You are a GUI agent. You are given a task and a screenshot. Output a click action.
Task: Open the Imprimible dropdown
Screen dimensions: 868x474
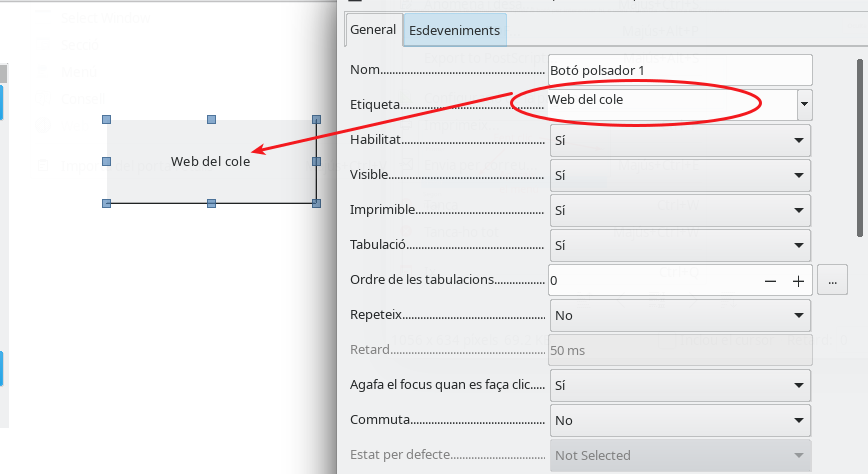(x=680, y=211)
